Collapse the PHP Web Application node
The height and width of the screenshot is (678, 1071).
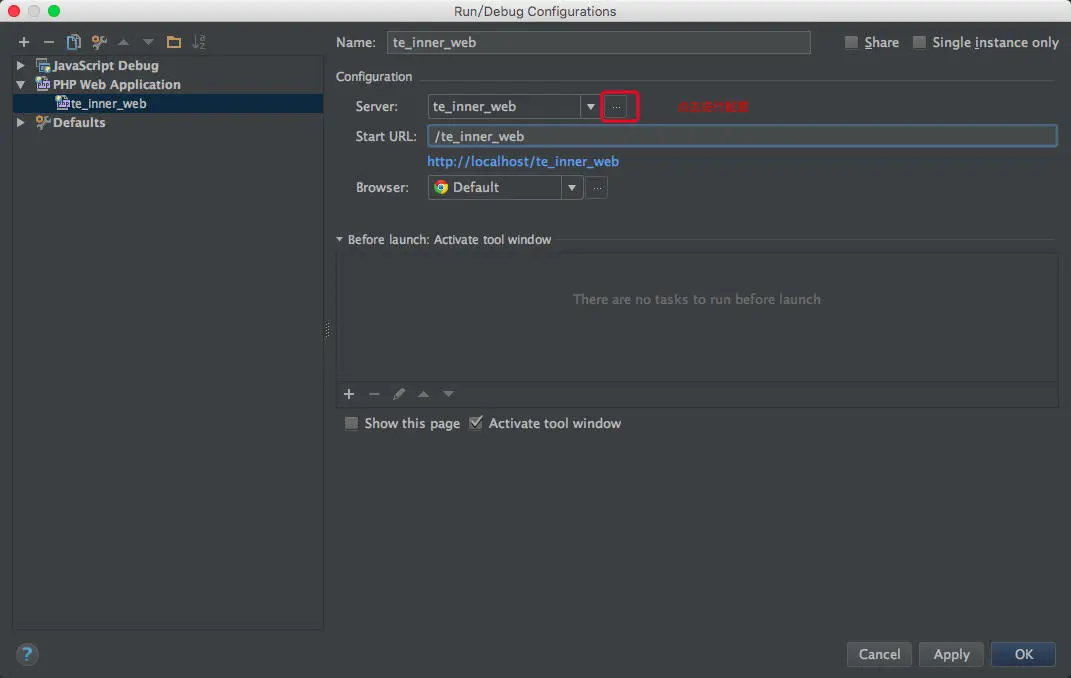coord(20,85)
